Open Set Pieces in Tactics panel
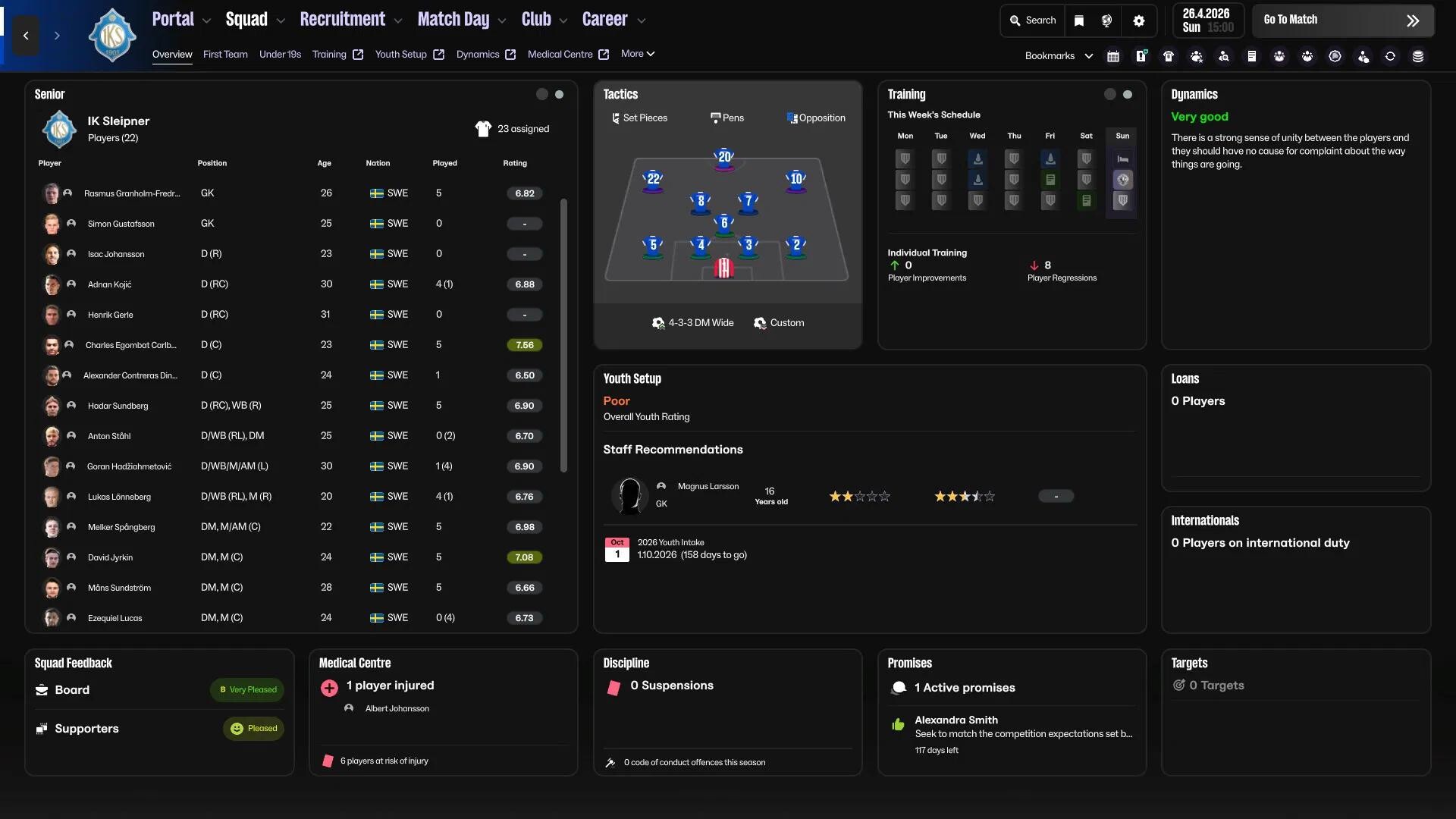The image size is (1456, 819). point(639,118)
